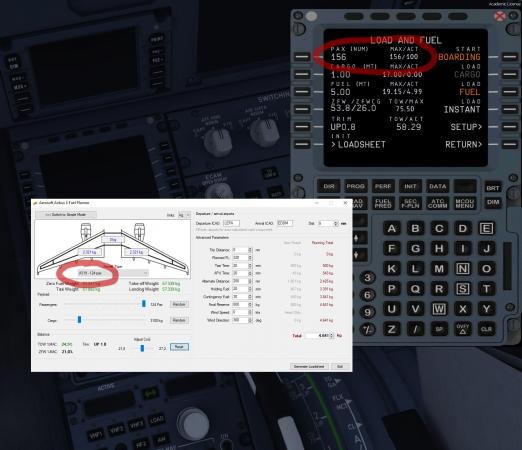This screenshot has height=450, width=522.
Task: Click the Adjust CoG slider handle
Action: pyautogui.click(x=142, y=348)
